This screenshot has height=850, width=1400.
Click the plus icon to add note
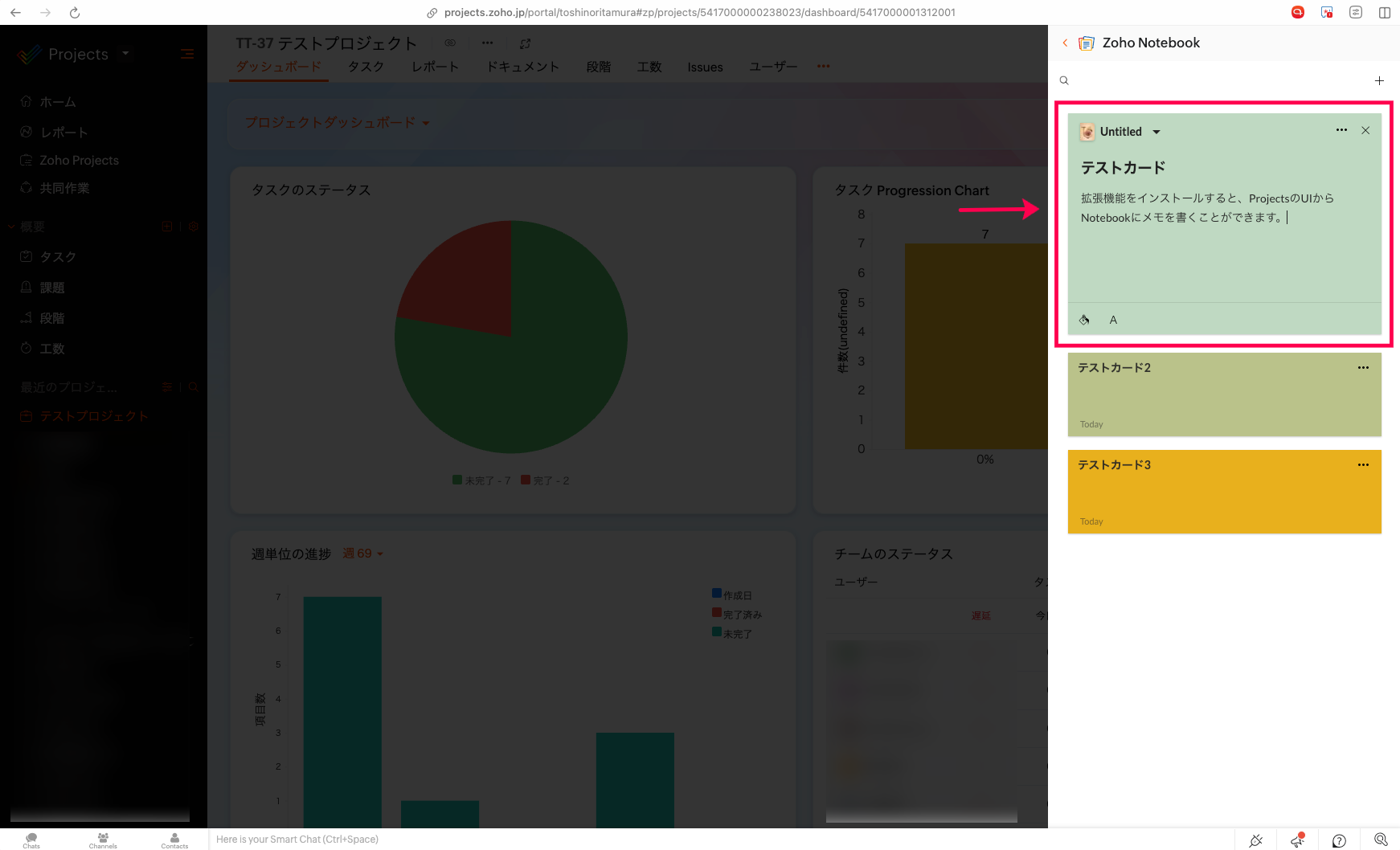coord(1379,80)
